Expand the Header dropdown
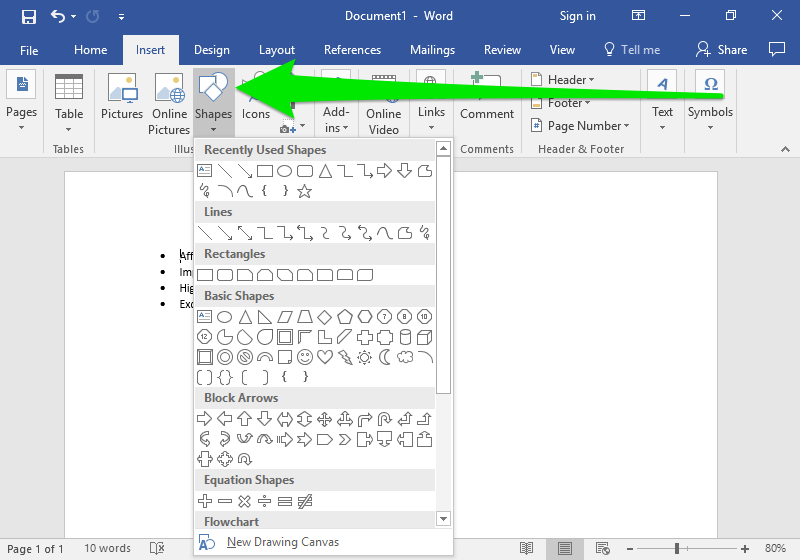This screenshot has width=800, height=560. coord(570,80)
